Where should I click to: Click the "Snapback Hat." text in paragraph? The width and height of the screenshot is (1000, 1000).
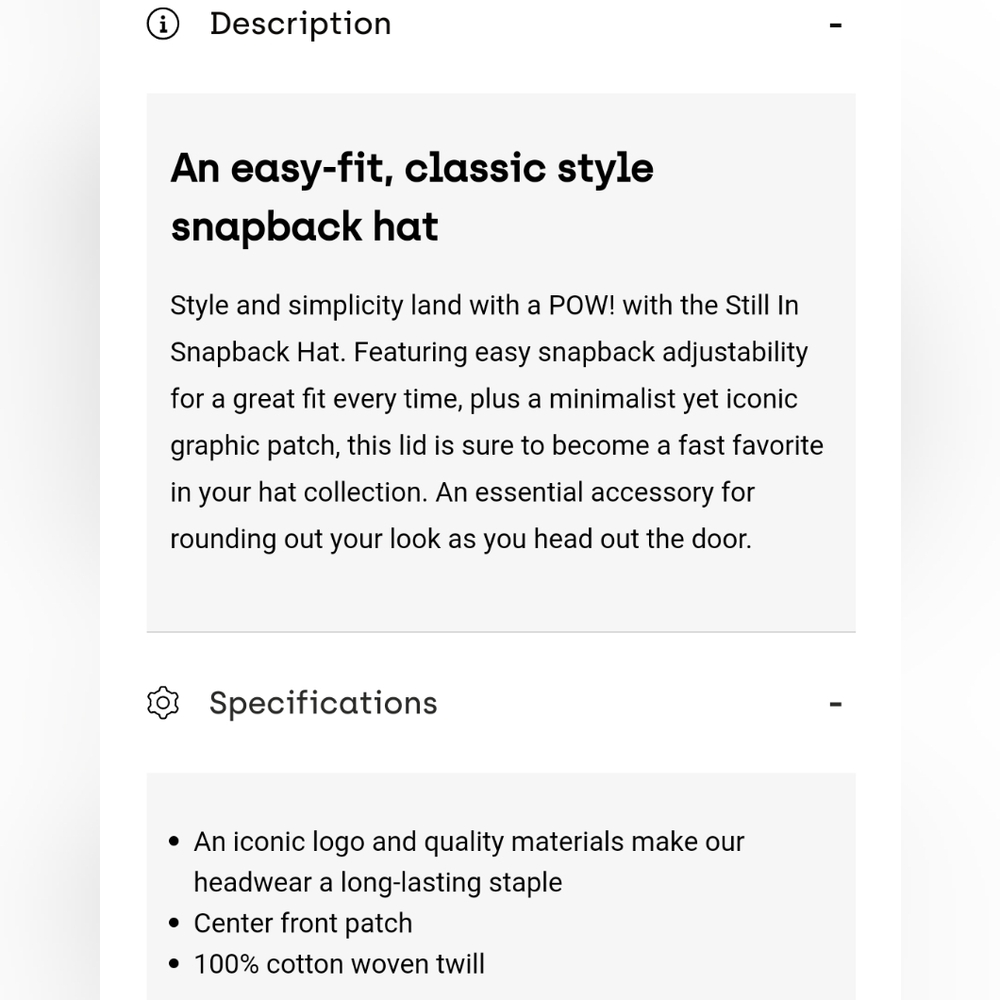pyautogui.click(x=258, y=352)
